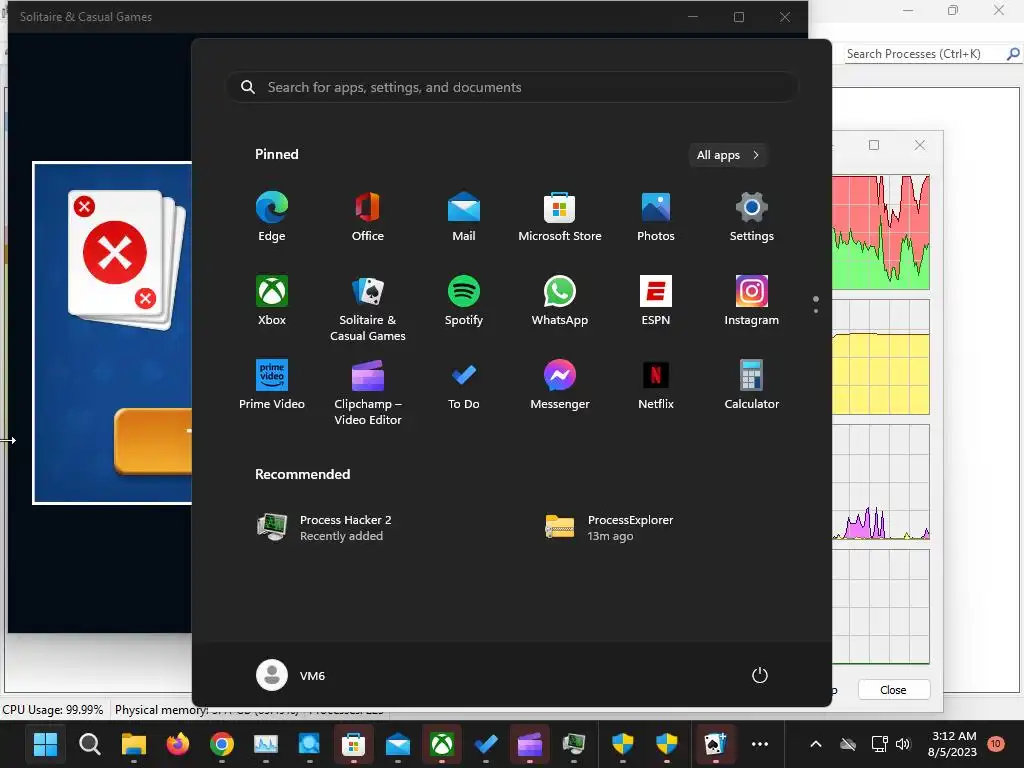
Task: Switch to Clipchamp on the taskbar
Action: click(x=530, y=744)
